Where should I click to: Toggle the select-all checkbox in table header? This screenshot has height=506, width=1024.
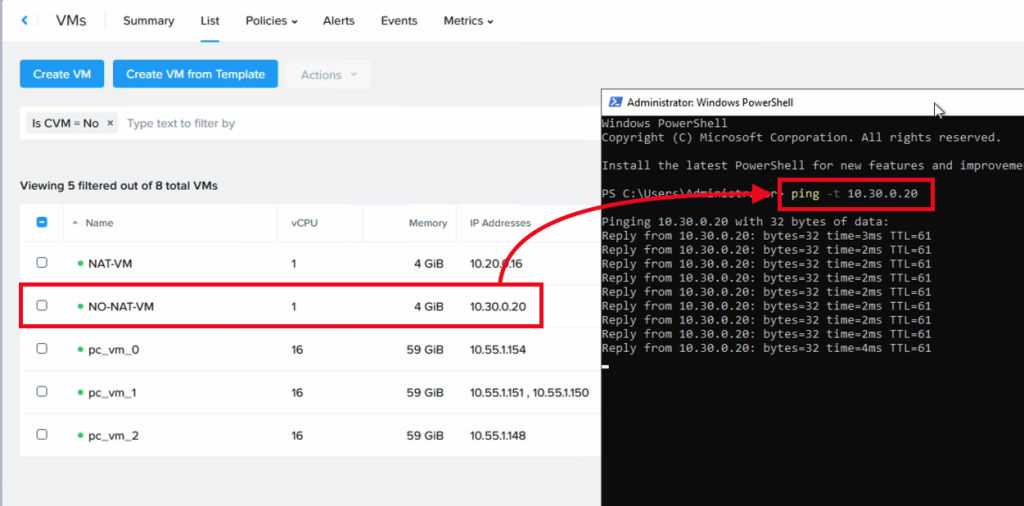(x=42, y=223)
